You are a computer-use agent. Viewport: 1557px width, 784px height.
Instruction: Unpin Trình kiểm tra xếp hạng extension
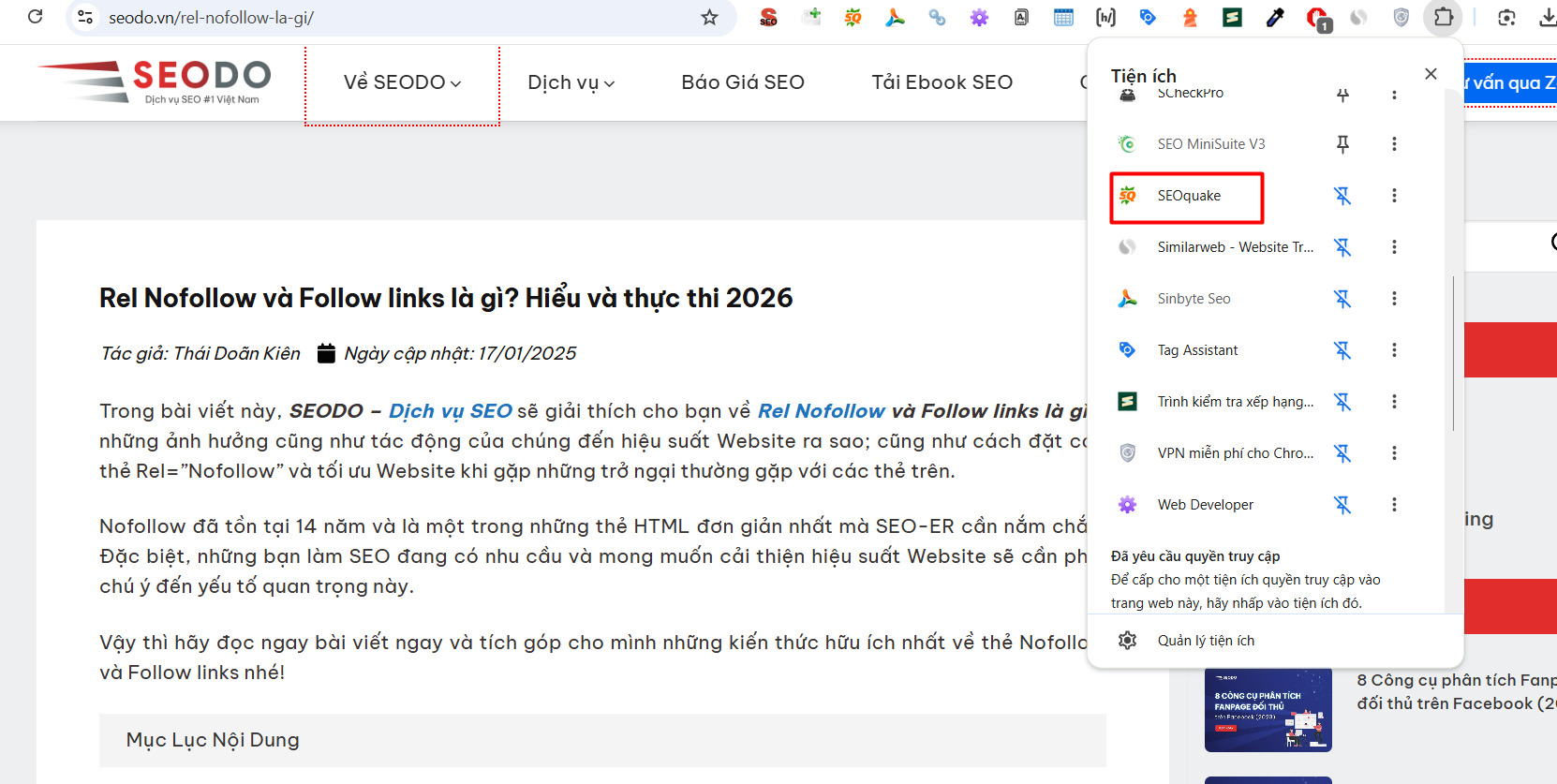click(1342, 402)
